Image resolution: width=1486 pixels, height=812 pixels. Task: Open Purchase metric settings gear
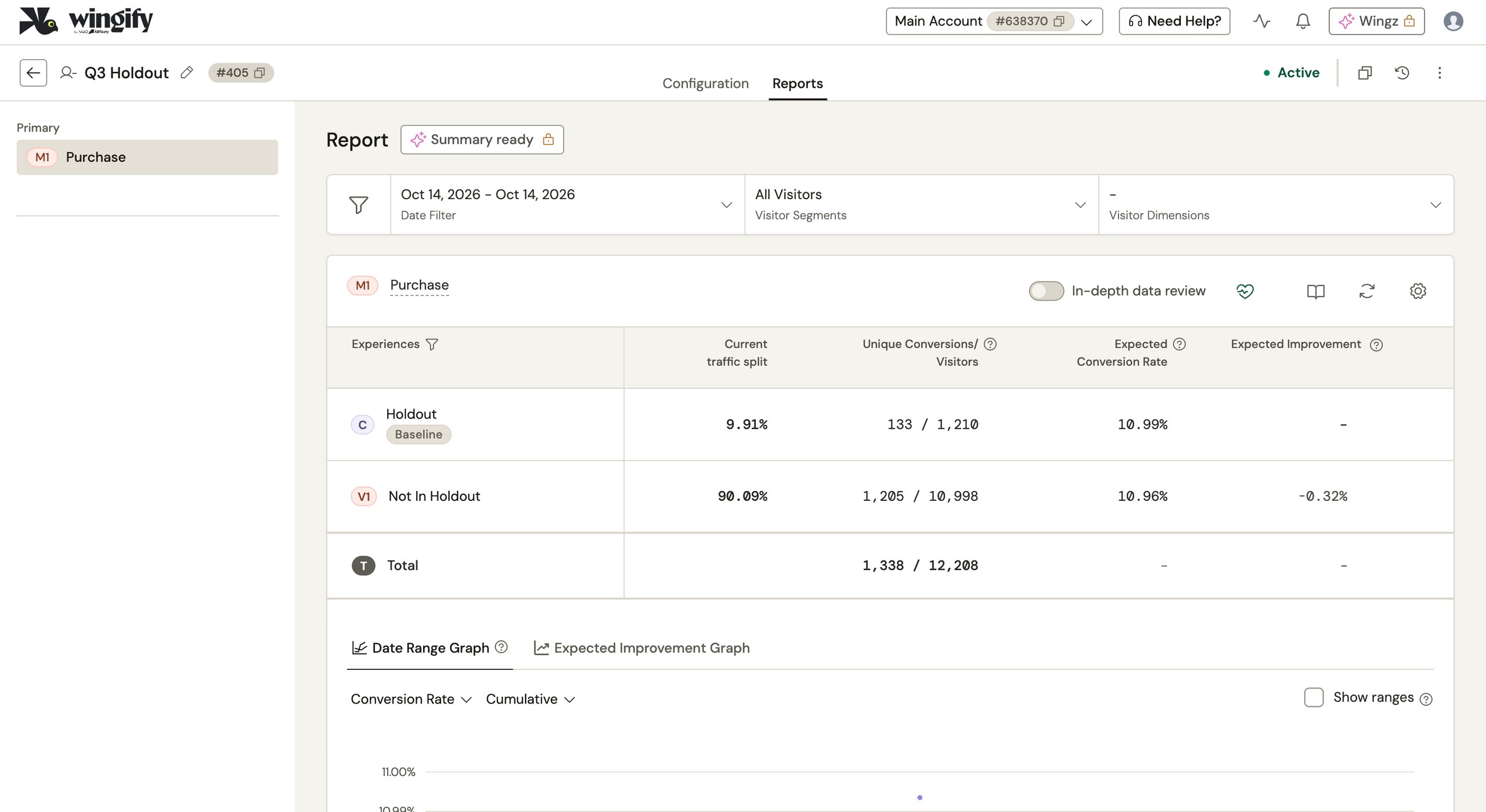pos(1418,291)
